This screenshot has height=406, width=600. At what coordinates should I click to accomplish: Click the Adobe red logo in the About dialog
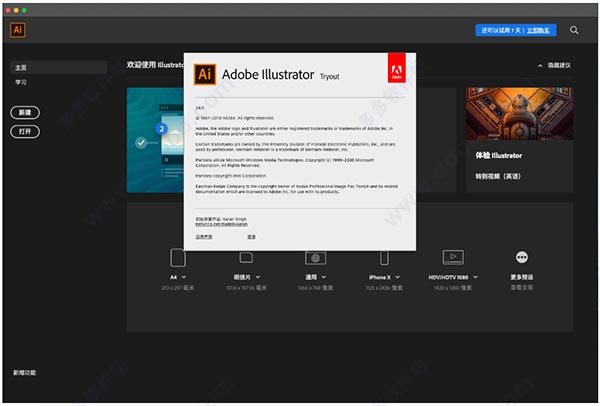pyautogui.click(x=396, y=68)
